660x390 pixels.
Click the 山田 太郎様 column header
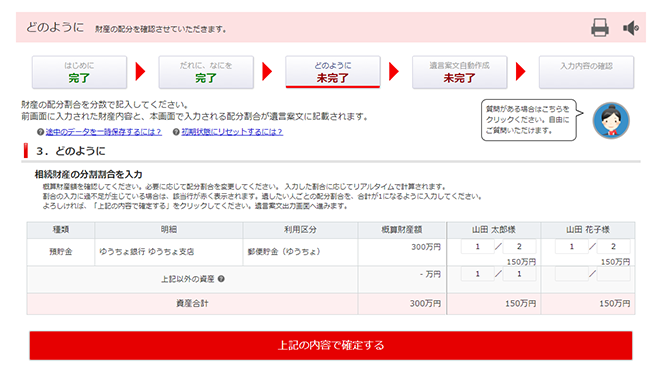pos(493,230)
